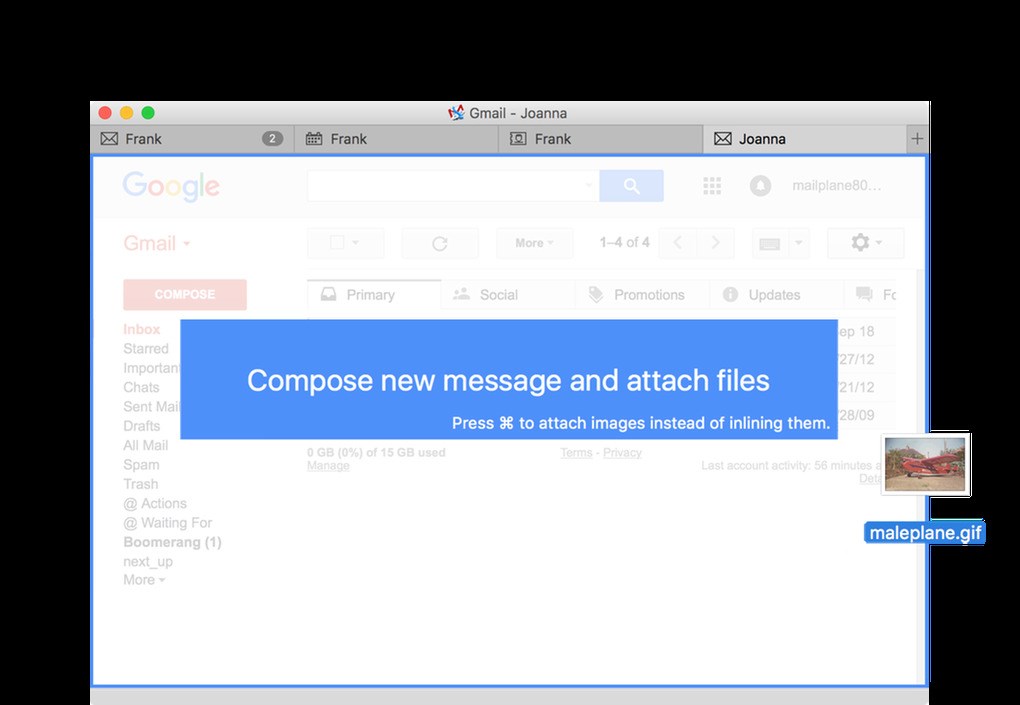1020x705 pixels.
Task: Select the maleplane.gif file name
Action: coord(925,533)
